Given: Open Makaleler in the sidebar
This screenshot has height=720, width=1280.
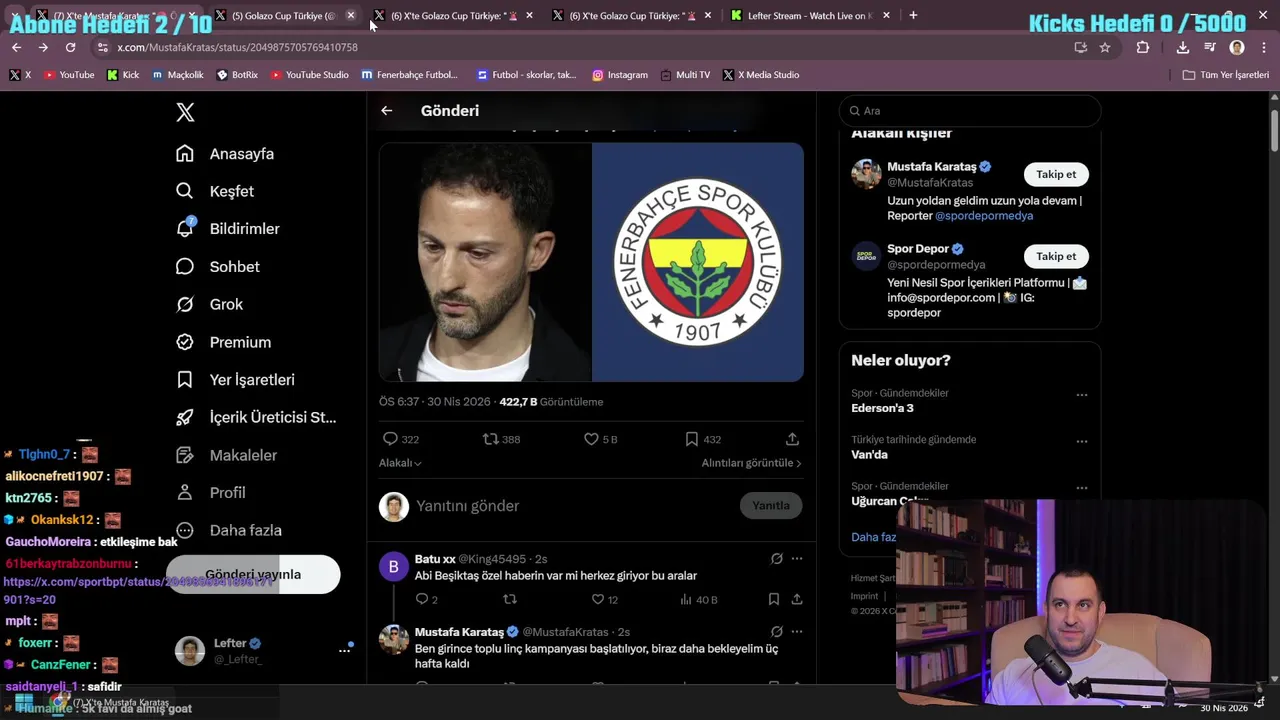Looking at the screenshot, I should point(226,455).
